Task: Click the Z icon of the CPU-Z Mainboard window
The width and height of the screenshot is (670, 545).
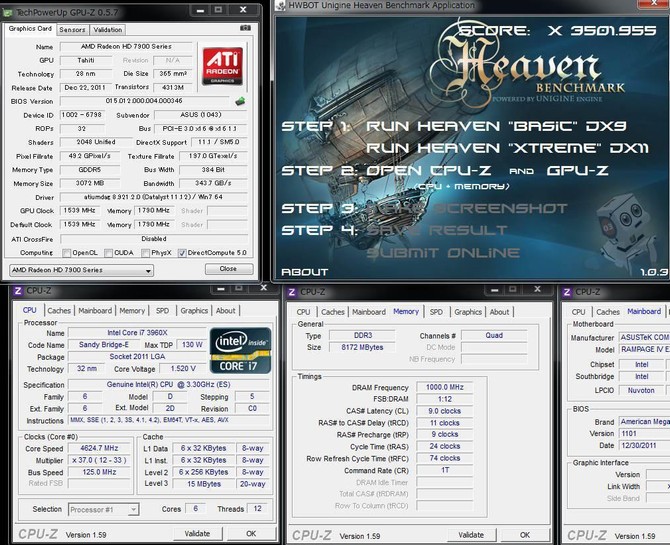Action: (567, 292)
